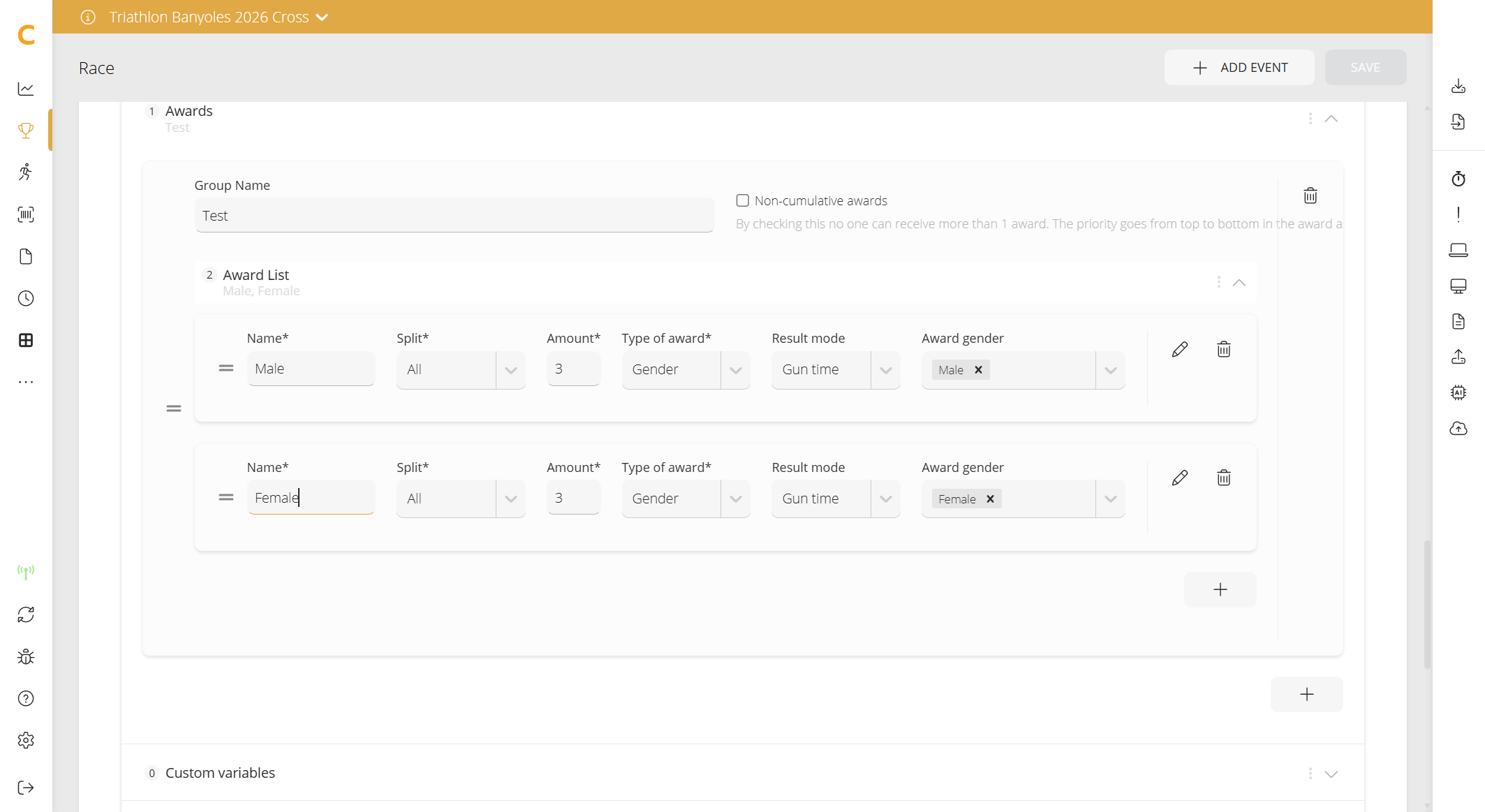The width and height of the screenshot is (1485, 812).
Task: Open the clock timing icon in sidebar
Action: pos(26,298)
